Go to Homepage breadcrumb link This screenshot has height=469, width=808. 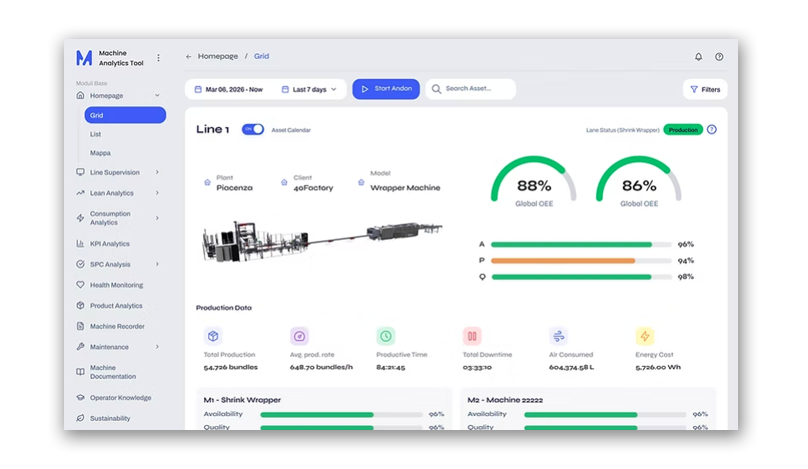pyautogui.click(x=218, y=56)
